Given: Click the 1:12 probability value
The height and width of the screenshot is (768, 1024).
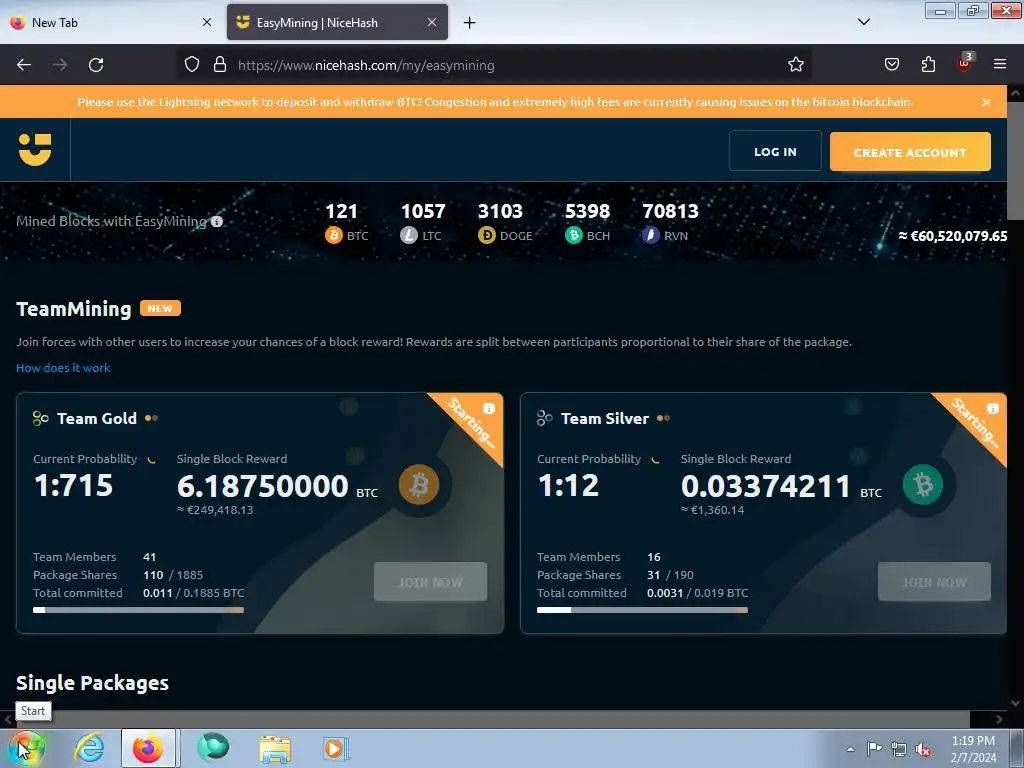Looking at the screenshot, I should 568,485.
